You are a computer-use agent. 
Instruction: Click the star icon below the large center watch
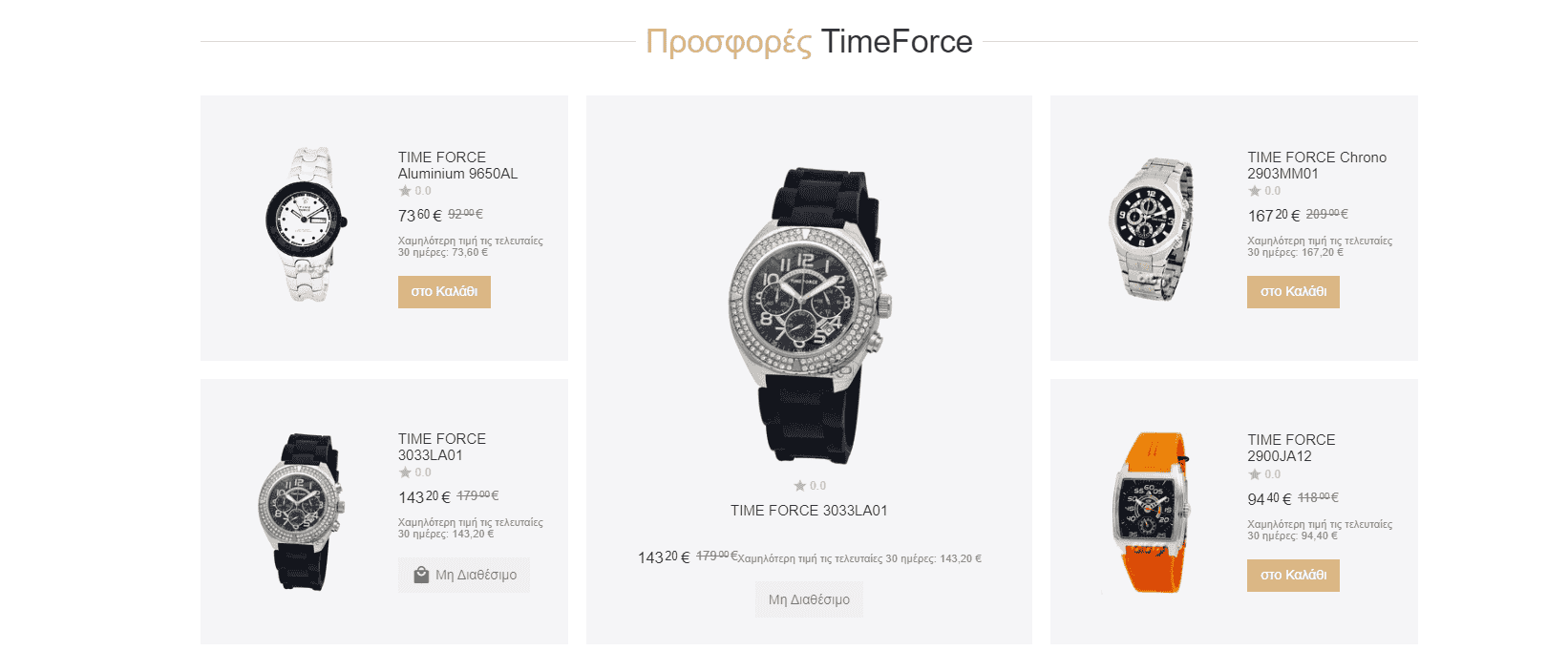(x=800, y=486)
